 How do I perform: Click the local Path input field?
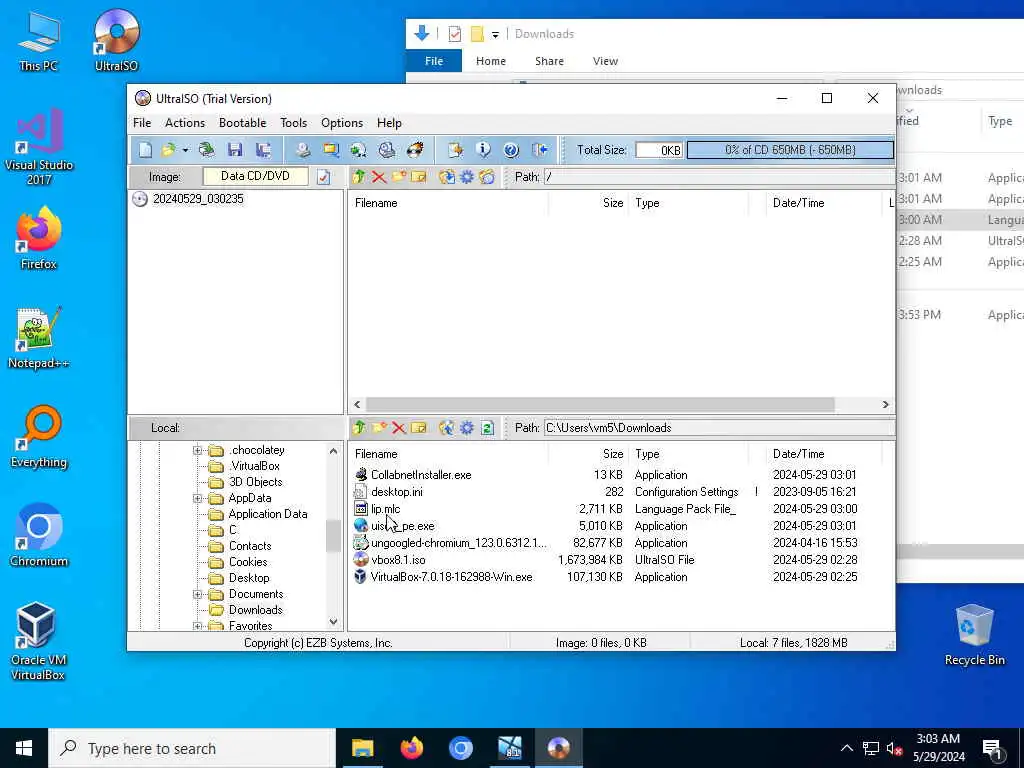point(719,428)
